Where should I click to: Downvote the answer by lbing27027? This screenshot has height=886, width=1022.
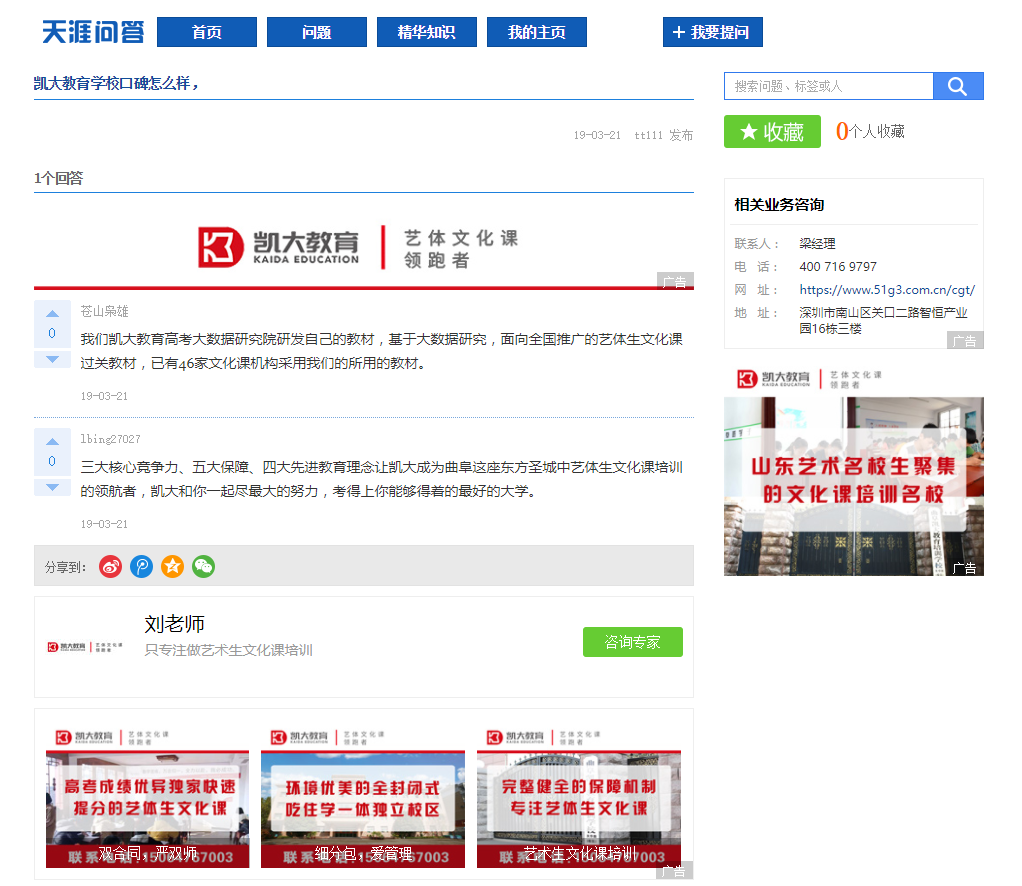point(52,487)
